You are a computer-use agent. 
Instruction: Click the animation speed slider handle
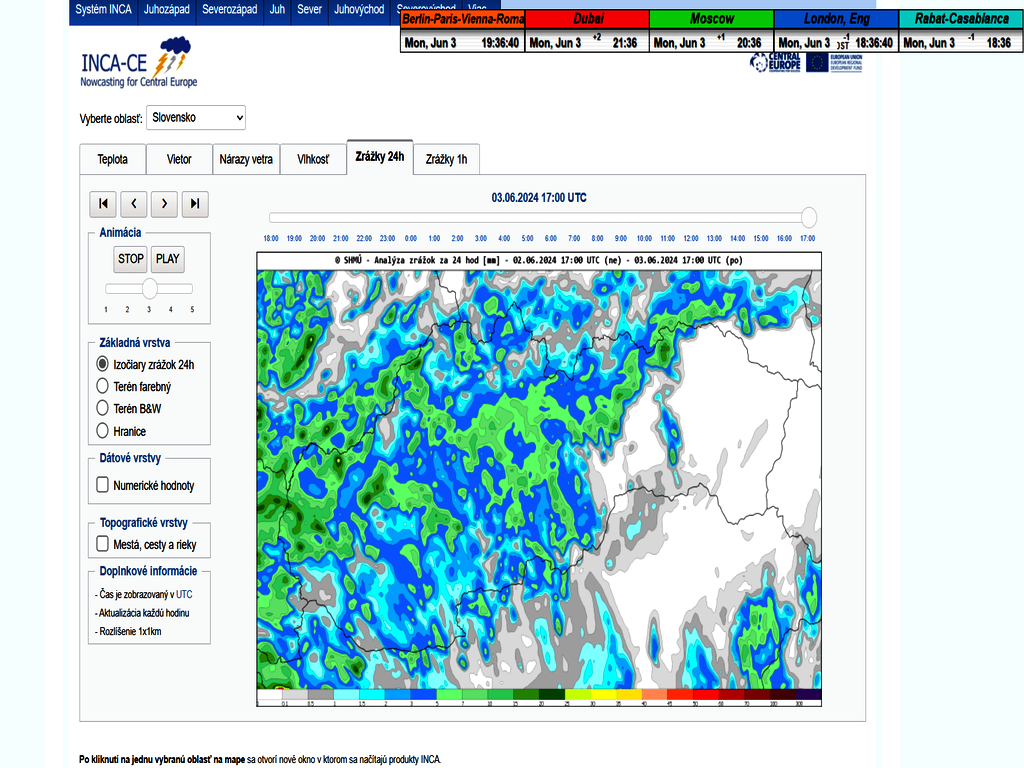149,289
